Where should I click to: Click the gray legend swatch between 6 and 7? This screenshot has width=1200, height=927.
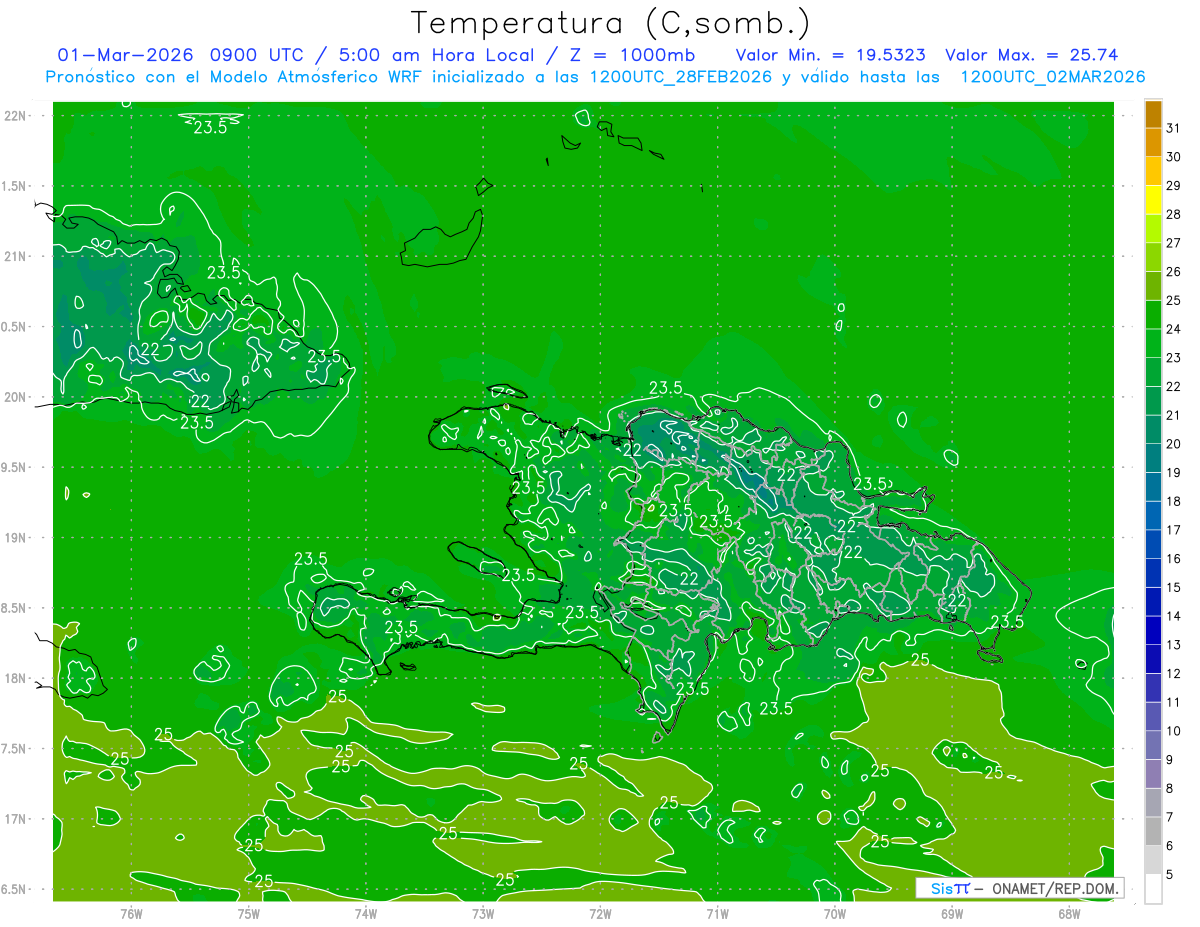point(1153,832)
